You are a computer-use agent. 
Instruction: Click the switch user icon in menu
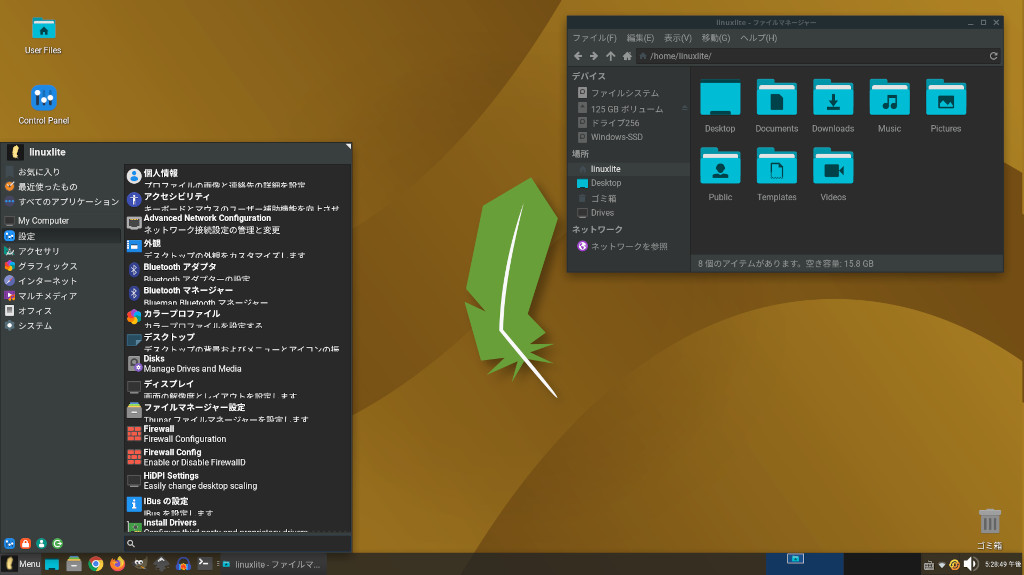coord(42,544)
